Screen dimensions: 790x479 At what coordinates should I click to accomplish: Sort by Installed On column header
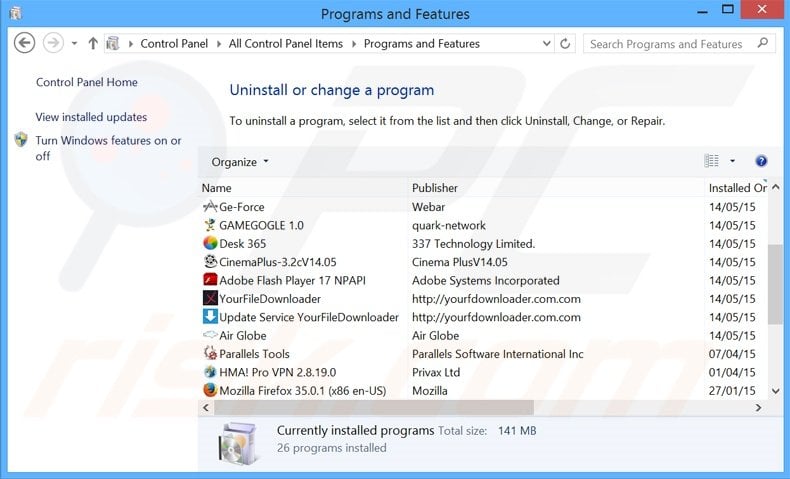pyautogui.click(x=737, y=188)
